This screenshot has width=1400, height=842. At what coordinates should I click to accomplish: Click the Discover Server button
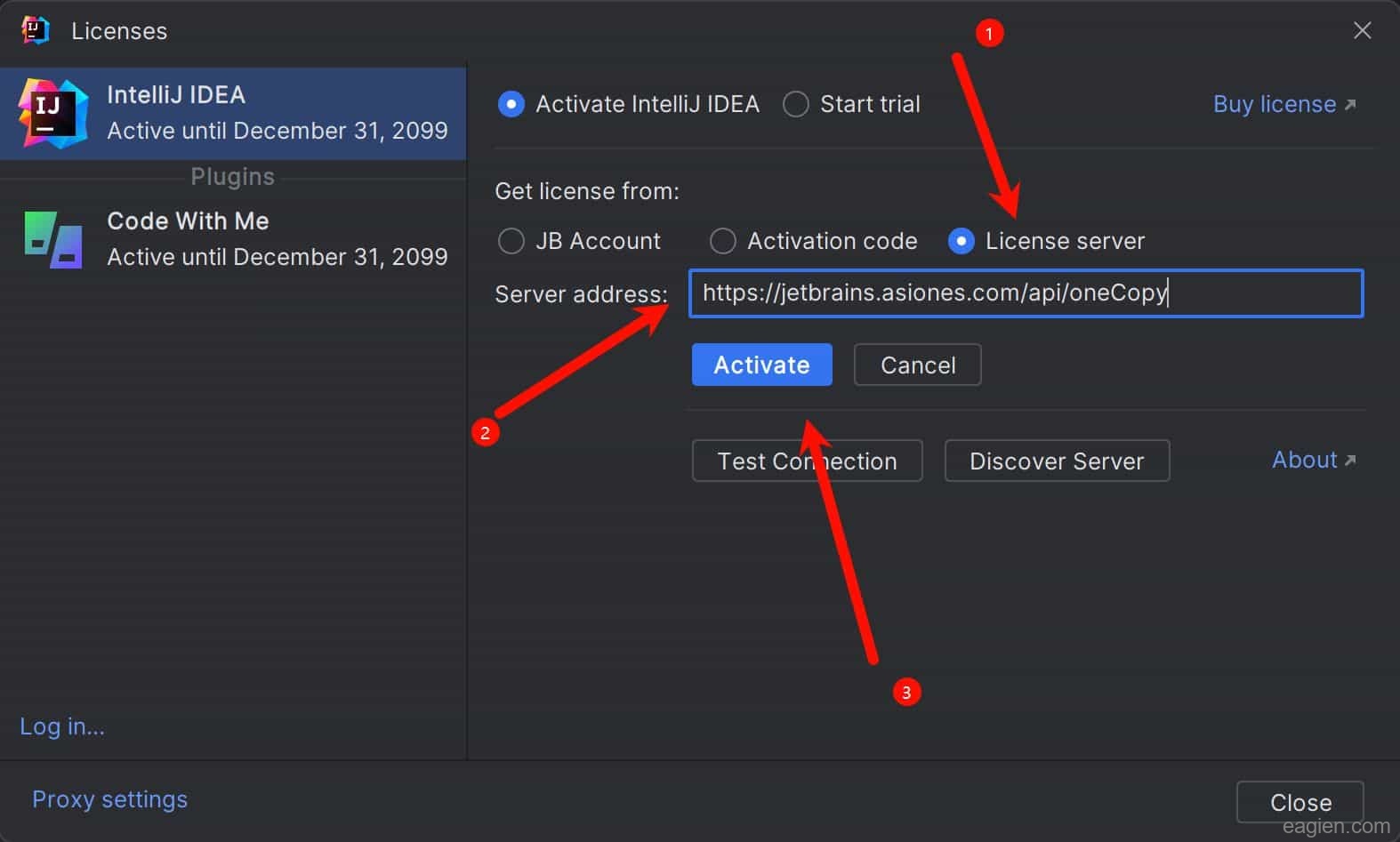pyautogui.click(x=1056, y=461)
